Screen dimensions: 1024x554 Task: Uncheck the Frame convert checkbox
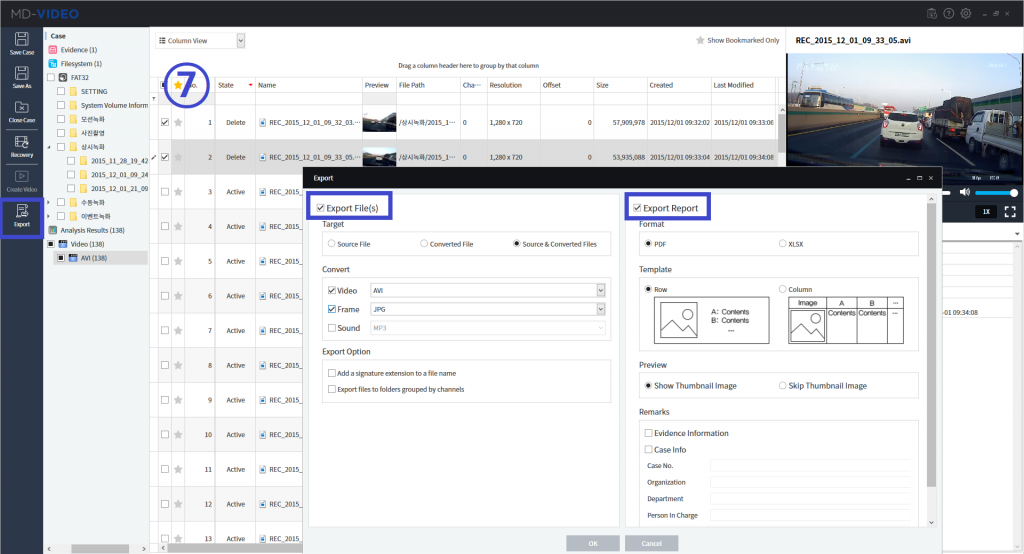pyautogui.click(x=332, y=309)
